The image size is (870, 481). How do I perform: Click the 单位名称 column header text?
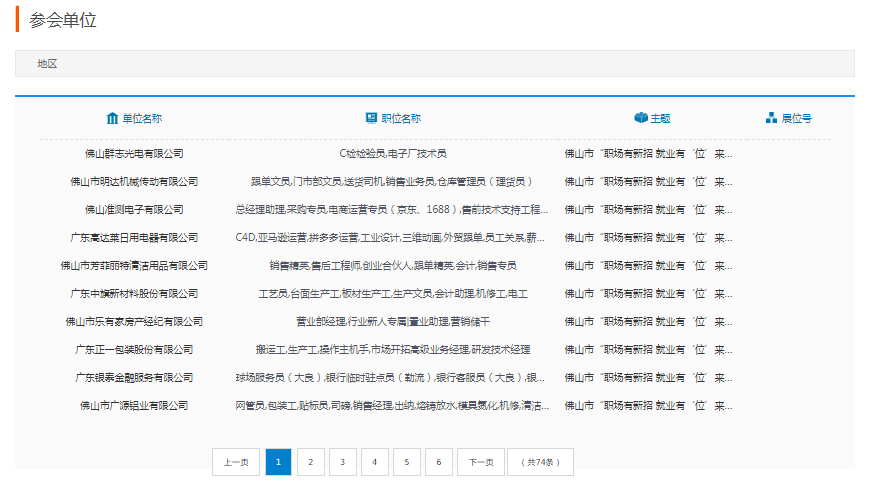click(142, 118)
